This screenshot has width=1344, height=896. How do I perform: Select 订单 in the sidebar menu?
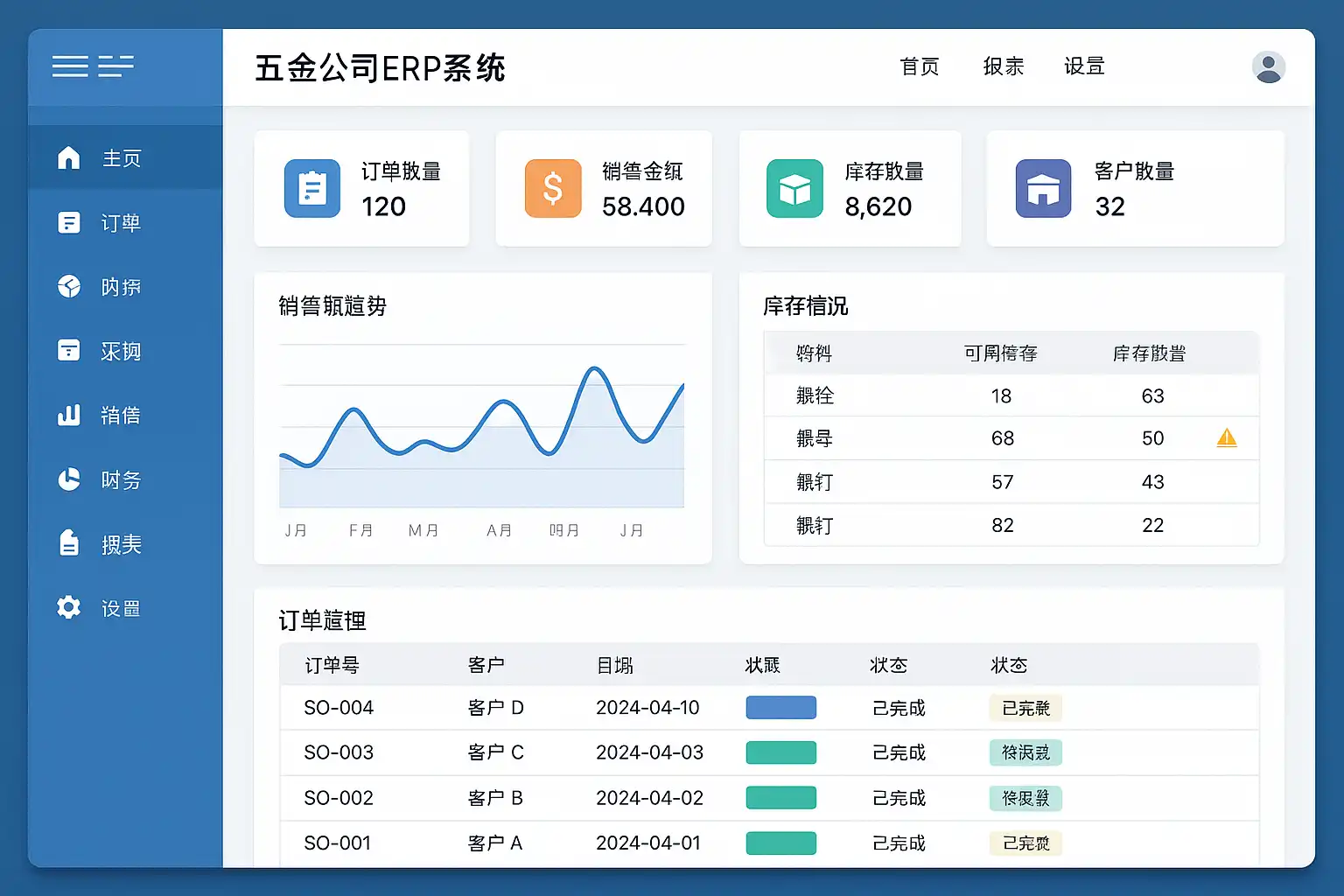121,223
